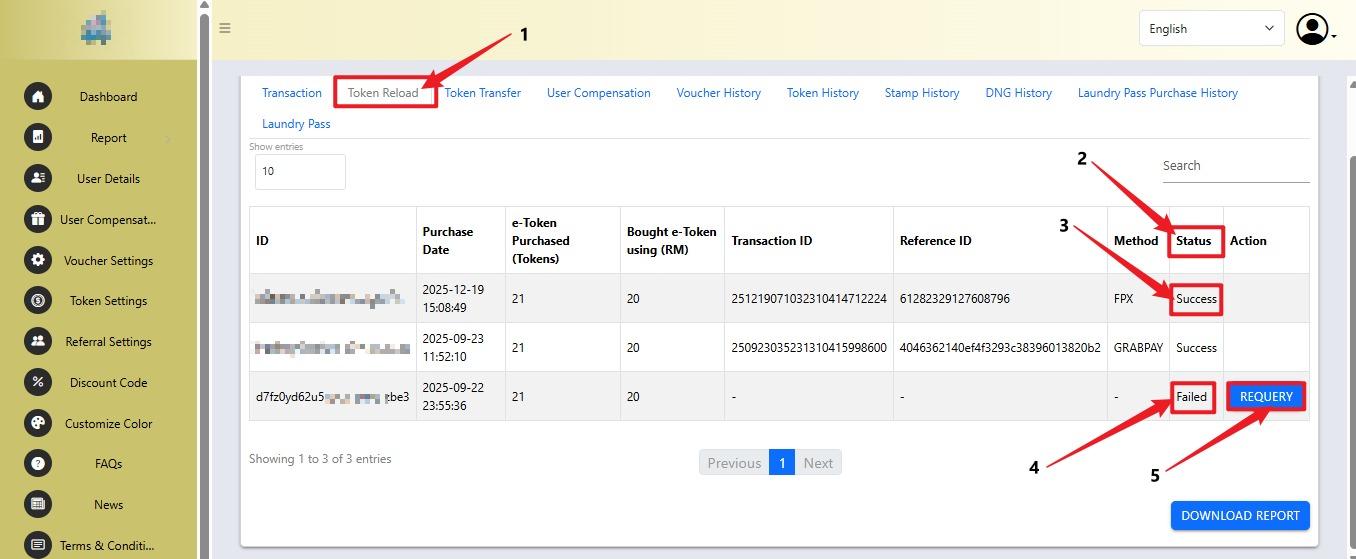
Task: Click the User Compensation gift icon
Action: pyautogui.click(x=38, y=219)
